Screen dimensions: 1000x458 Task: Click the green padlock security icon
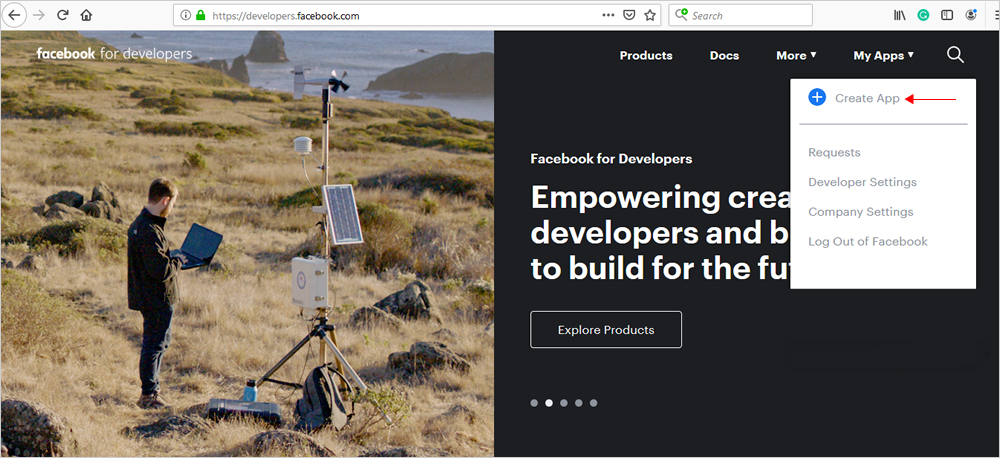[x=201, y=16]
